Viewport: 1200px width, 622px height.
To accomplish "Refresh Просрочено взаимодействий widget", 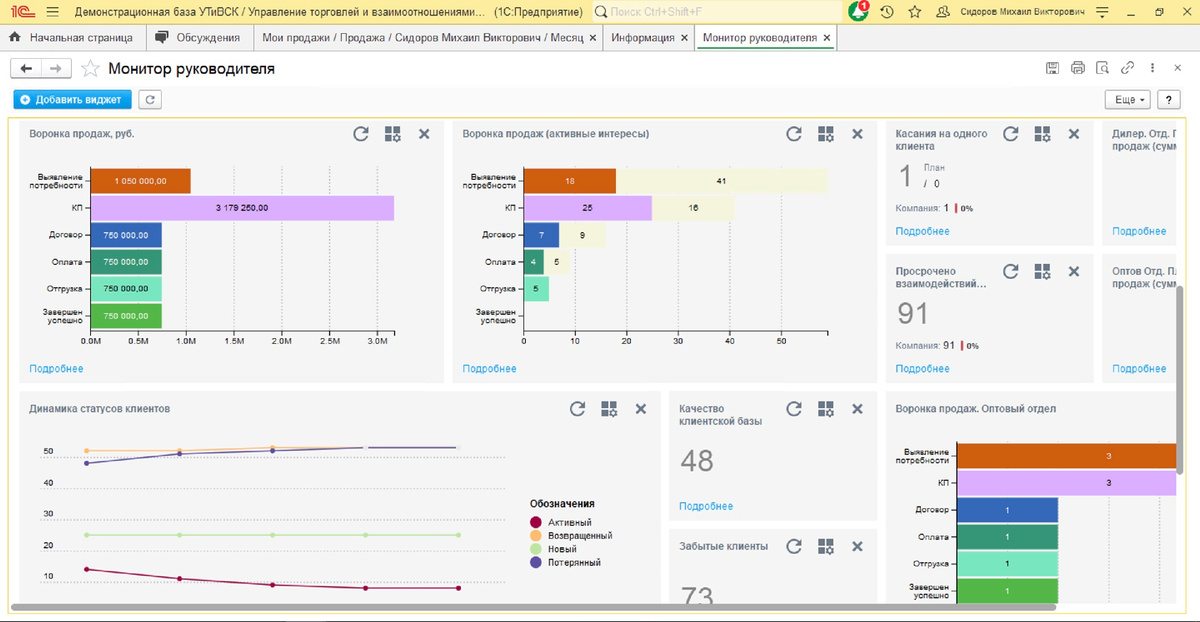I will [1011, 271].
